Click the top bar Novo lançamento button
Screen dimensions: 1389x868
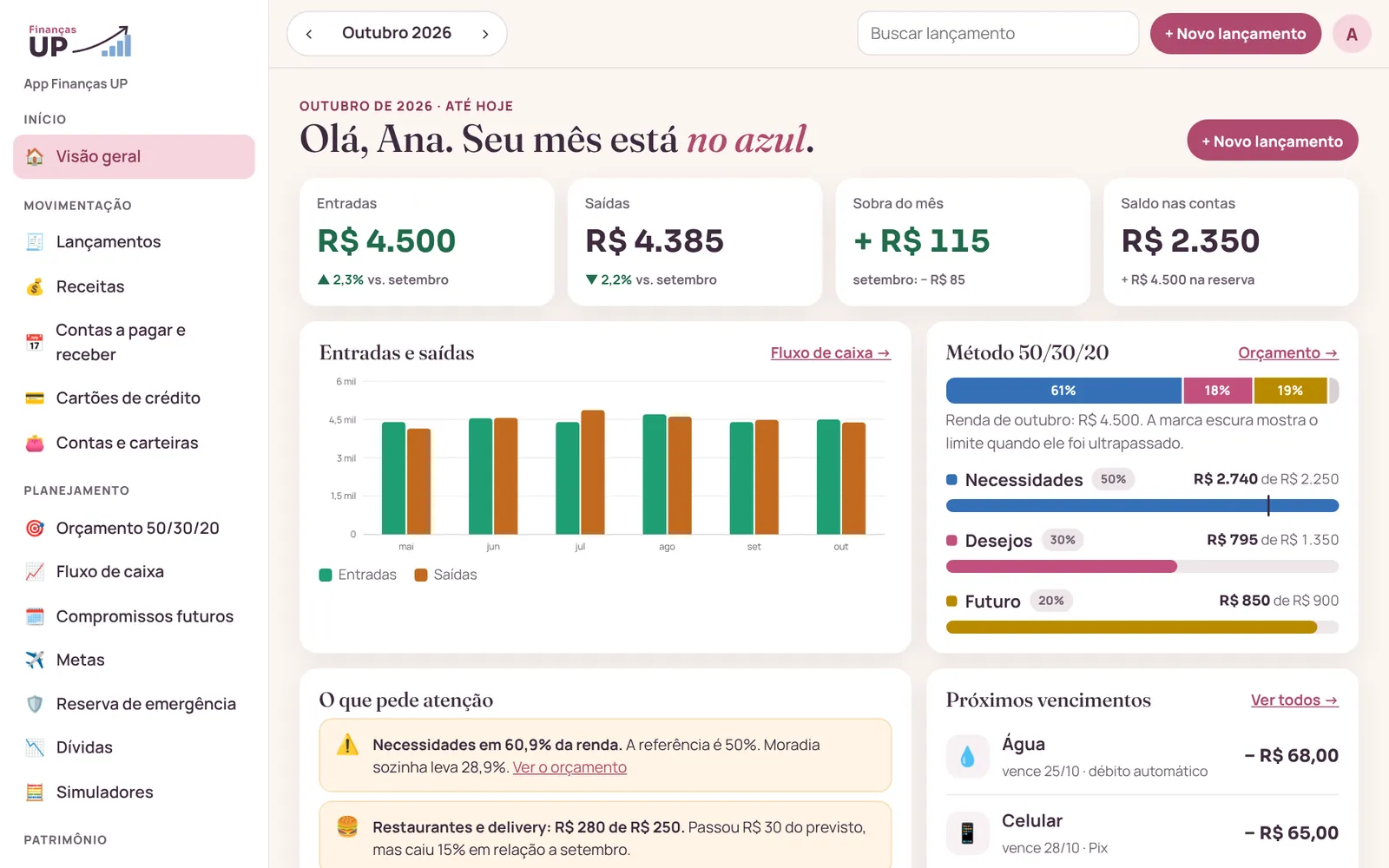(x=1235, y=34)
